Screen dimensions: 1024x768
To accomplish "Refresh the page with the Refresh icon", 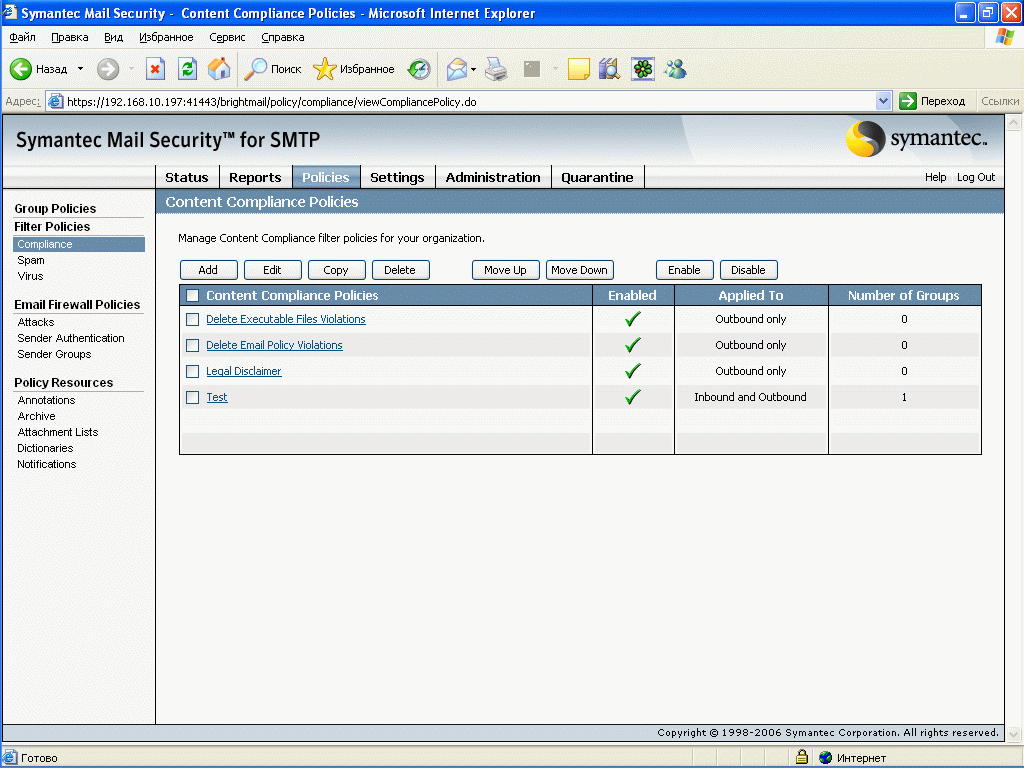I will pyautogui.click(x=187, y=69).
